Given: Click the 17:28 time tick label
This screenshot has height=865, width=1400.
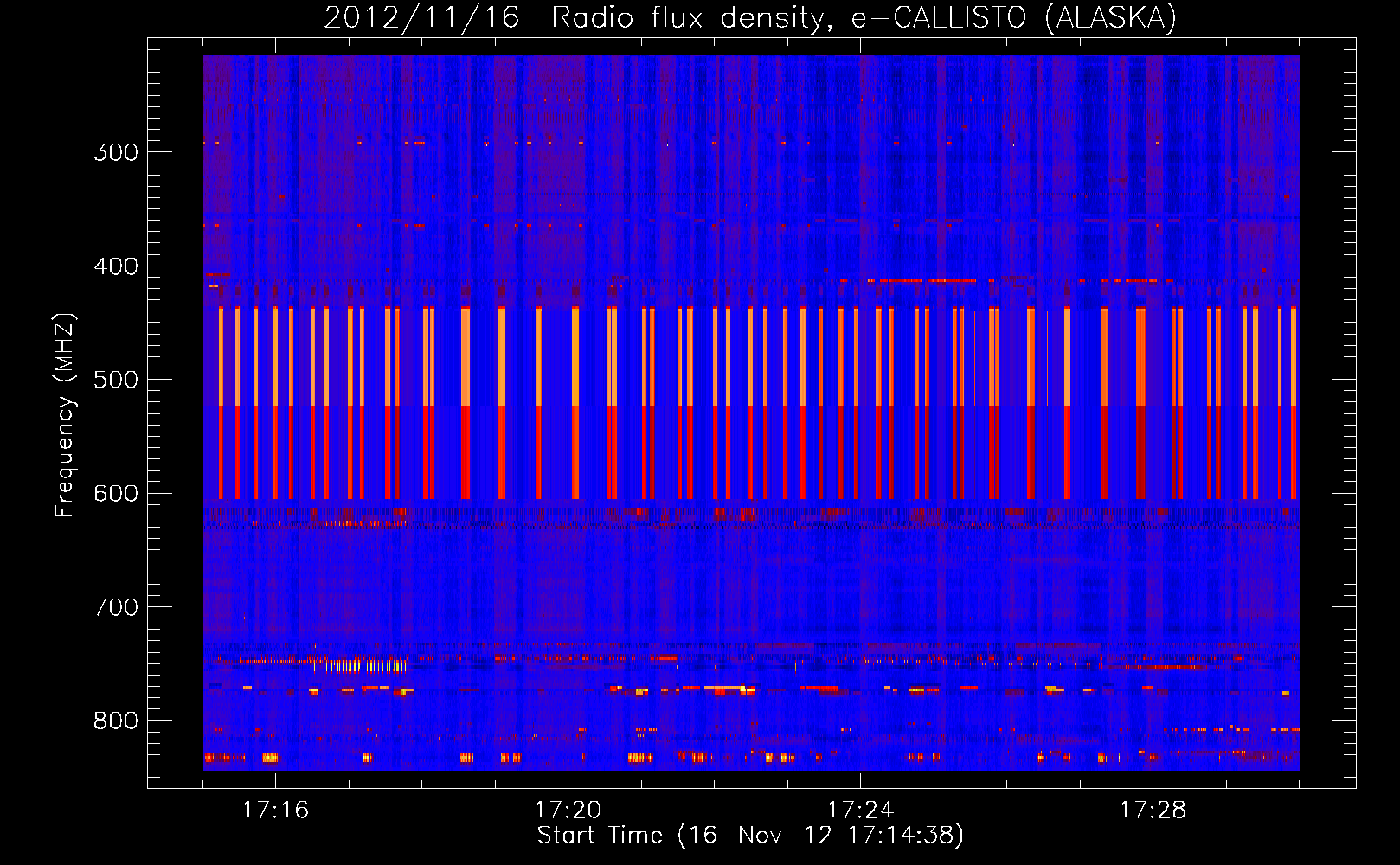Looking at the screenshot, I should 1153,810.
